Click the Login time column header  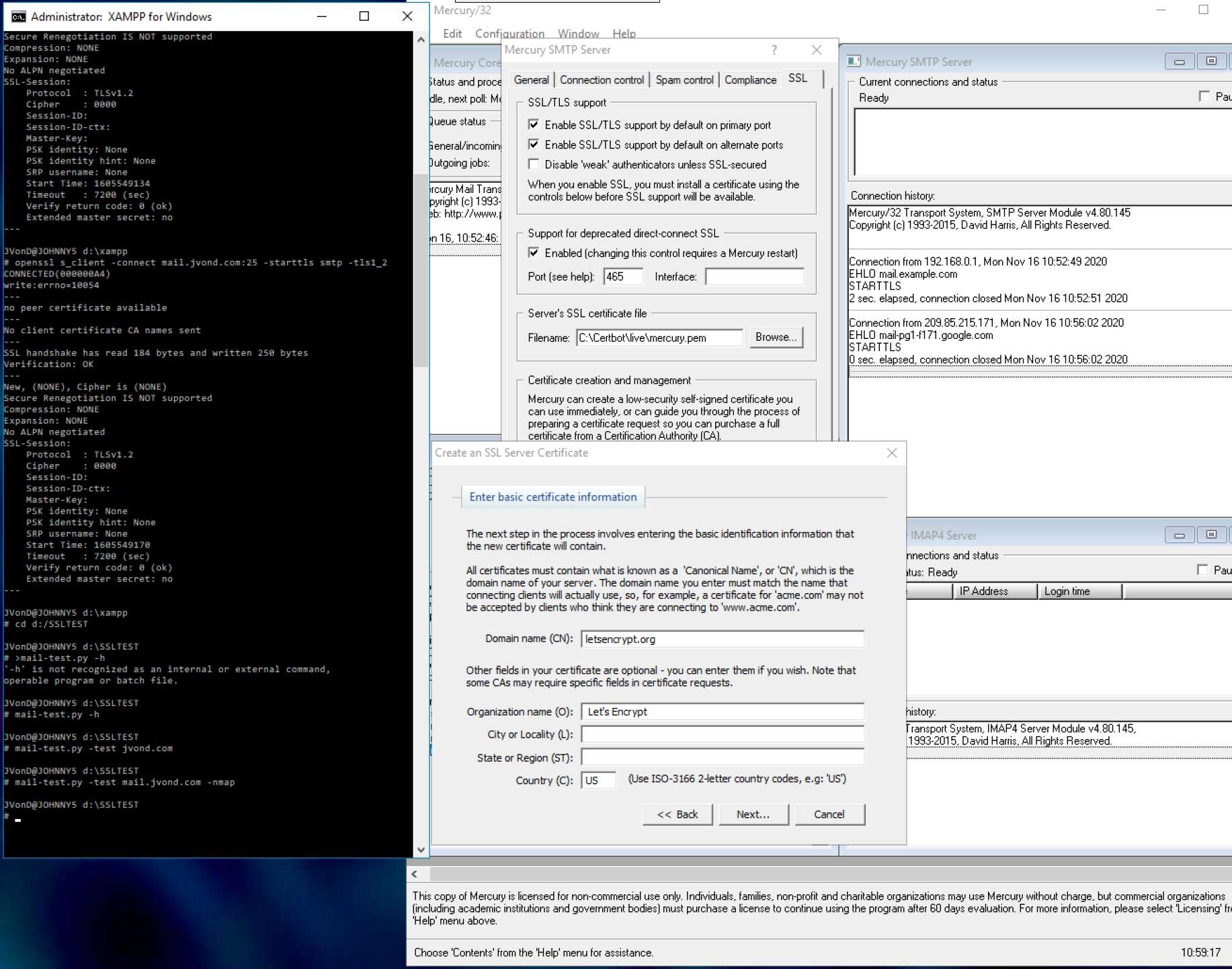(1080, 591)
